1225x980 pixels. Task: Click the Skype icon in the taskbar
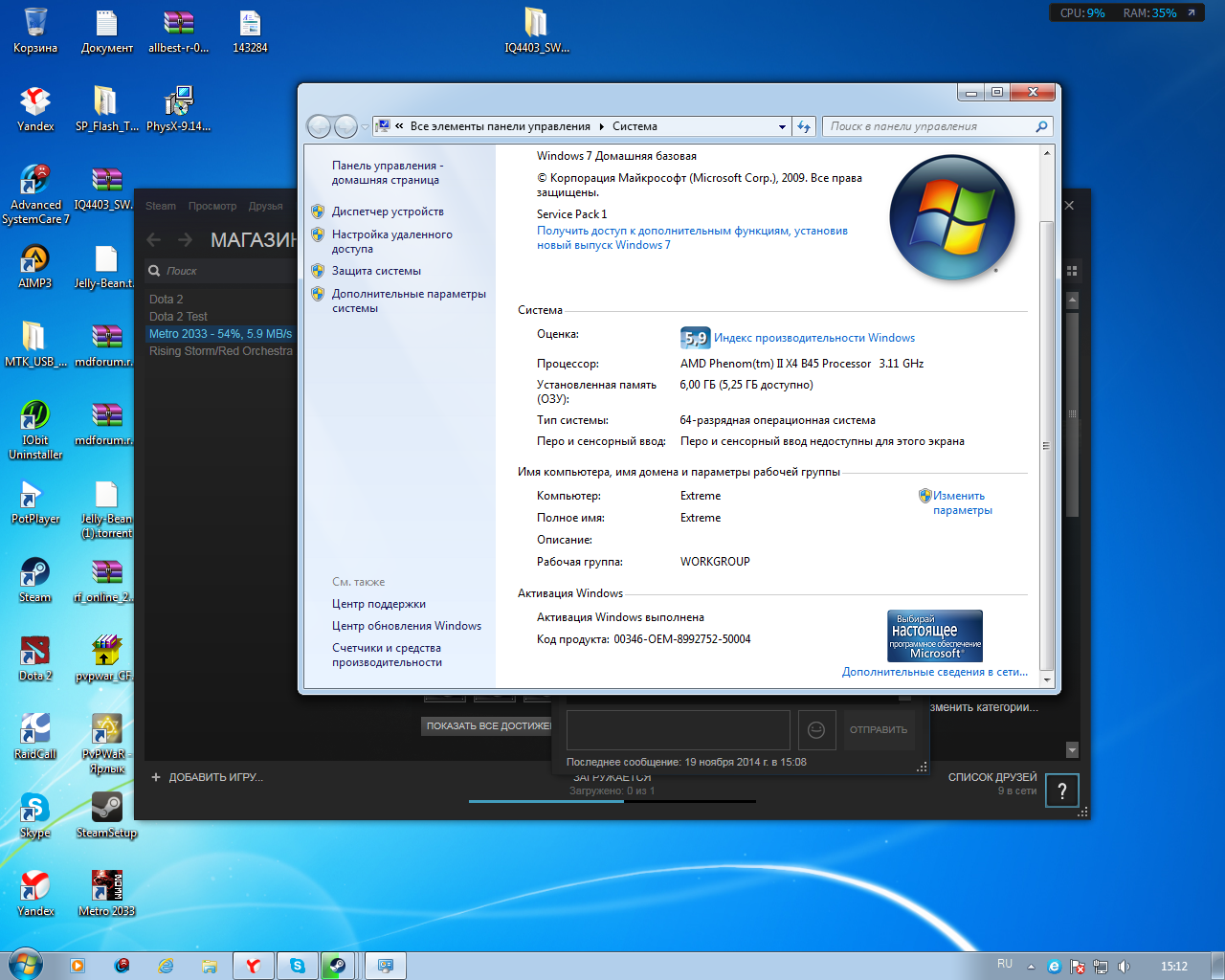point(297,966)
